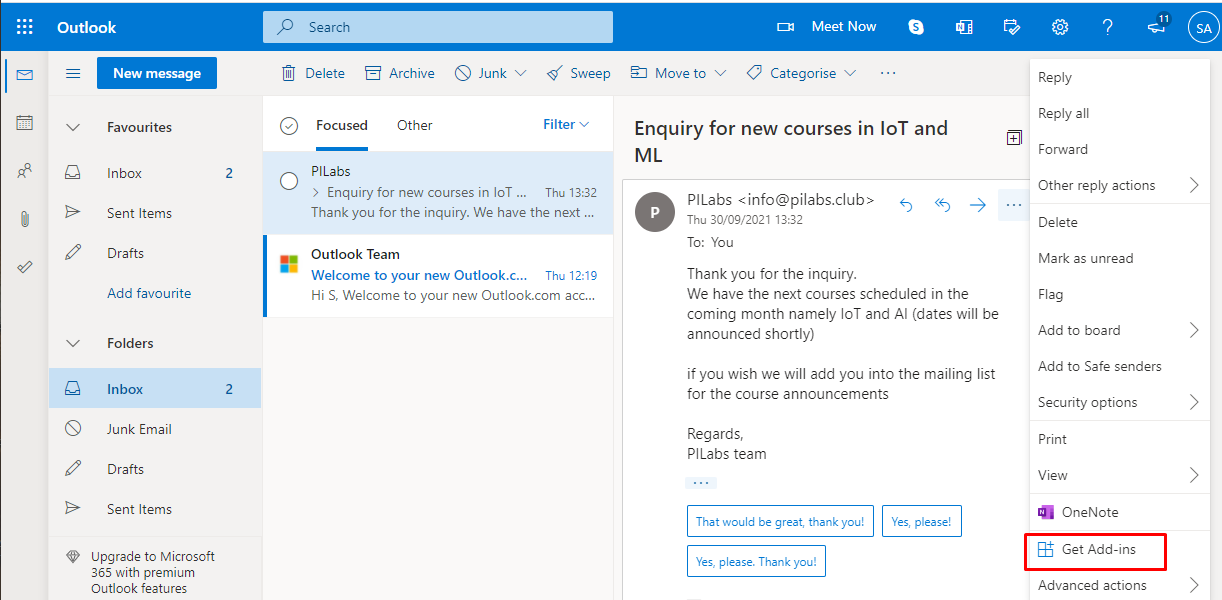Image resolution: width=1222 pixels, height=600 pixels.
Task: Open more actions ellipsis in message header
Action: (x=1014, y=204)
